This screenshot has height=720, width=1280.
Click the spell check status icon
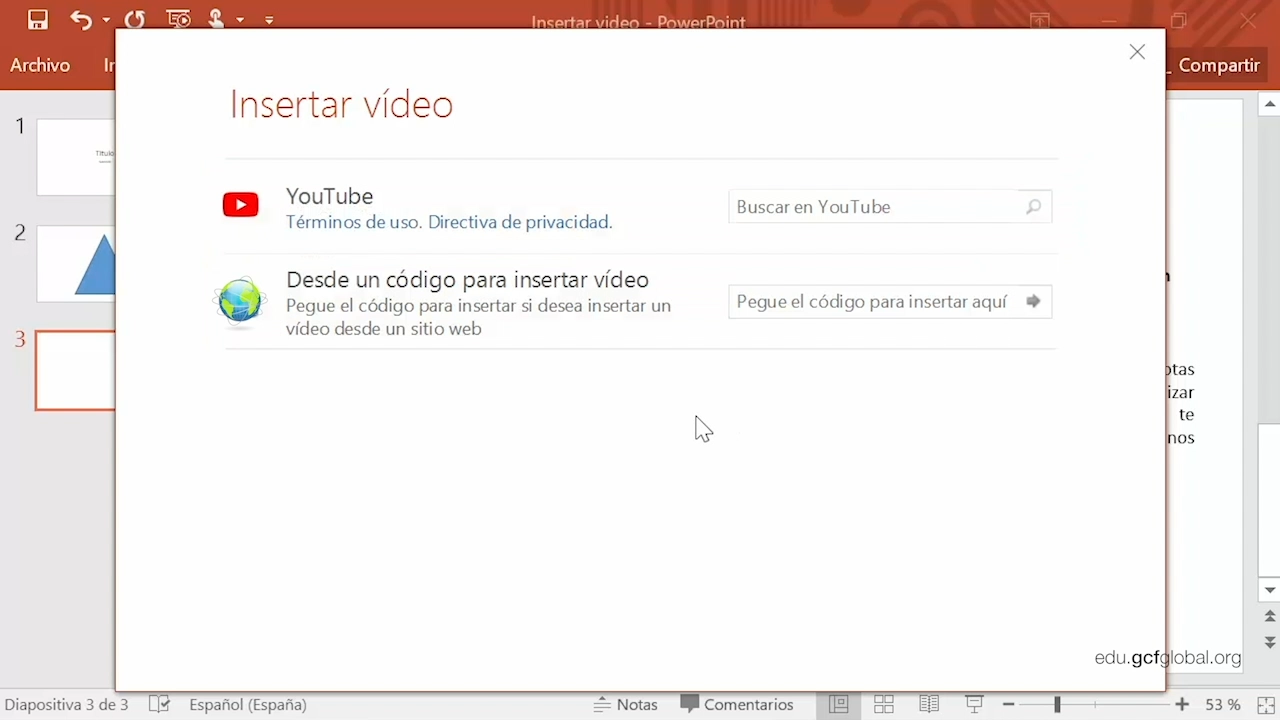click(x=159, y=704)
